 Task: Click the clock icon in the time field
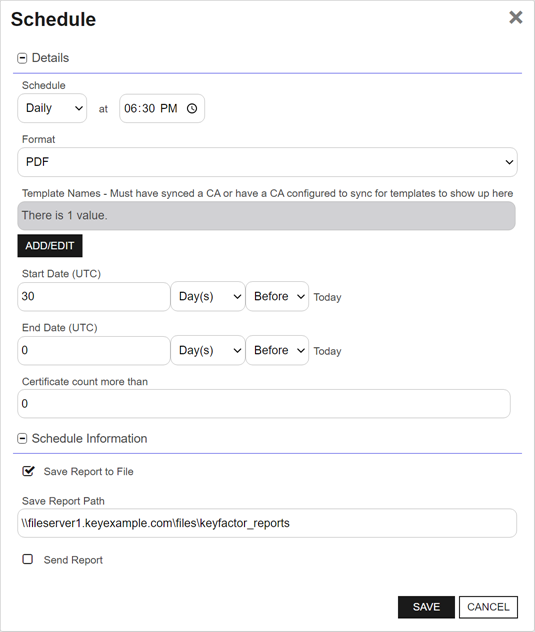192,108
